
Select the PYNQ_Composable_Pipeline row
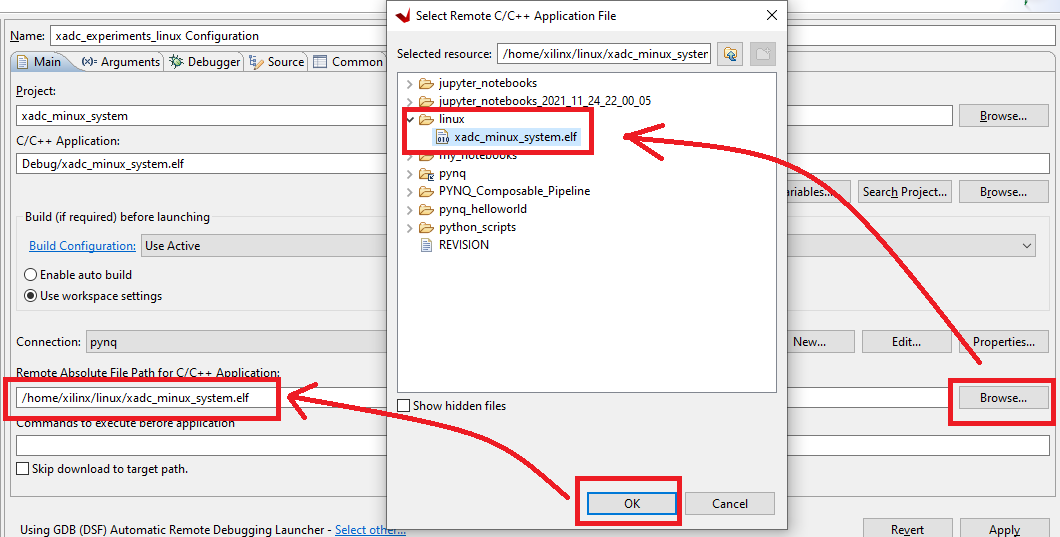(x=514, y=191)
